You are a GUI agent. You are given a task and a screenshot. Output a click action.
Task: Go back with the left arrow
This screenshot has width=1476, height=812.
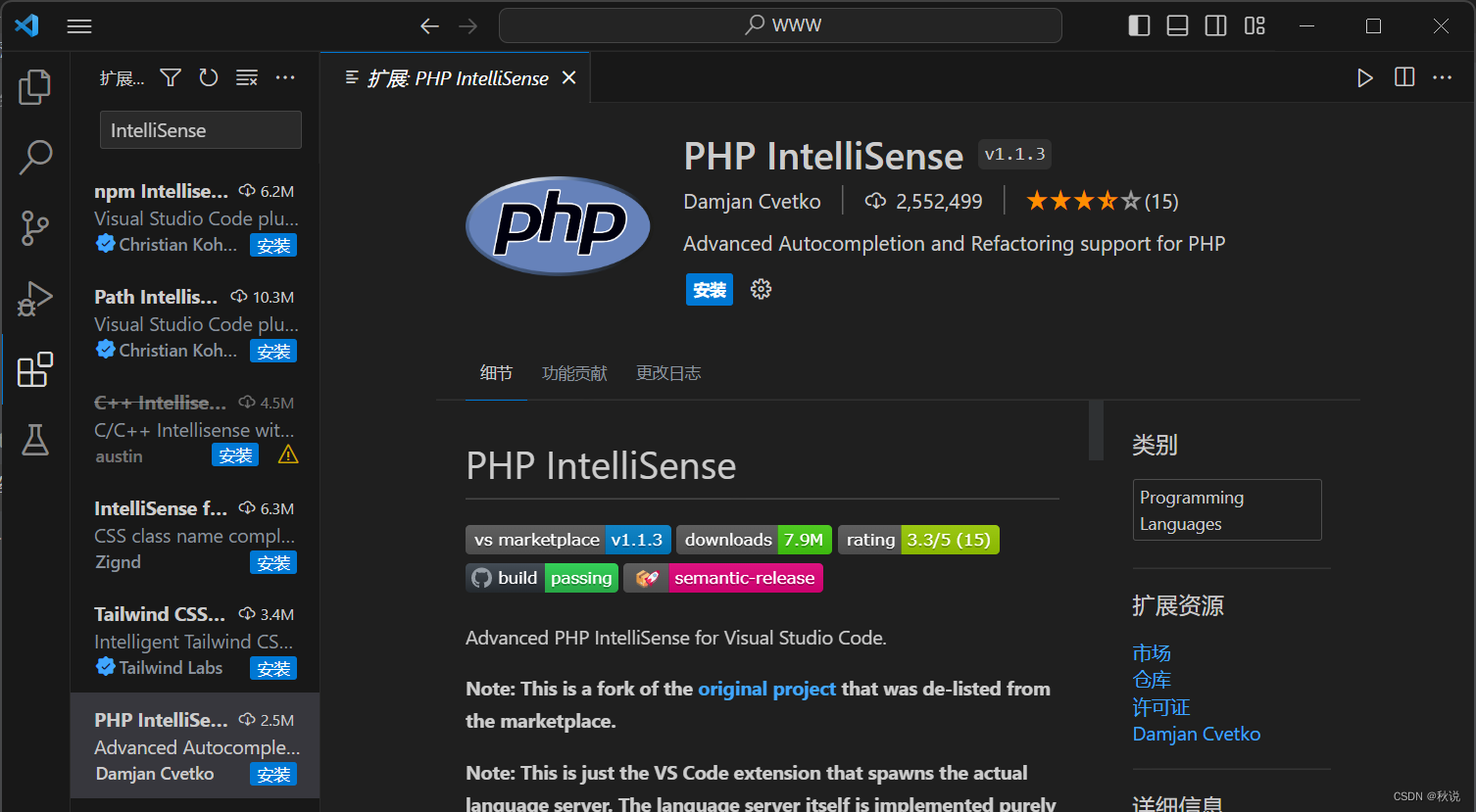click(x=429, y=26)
